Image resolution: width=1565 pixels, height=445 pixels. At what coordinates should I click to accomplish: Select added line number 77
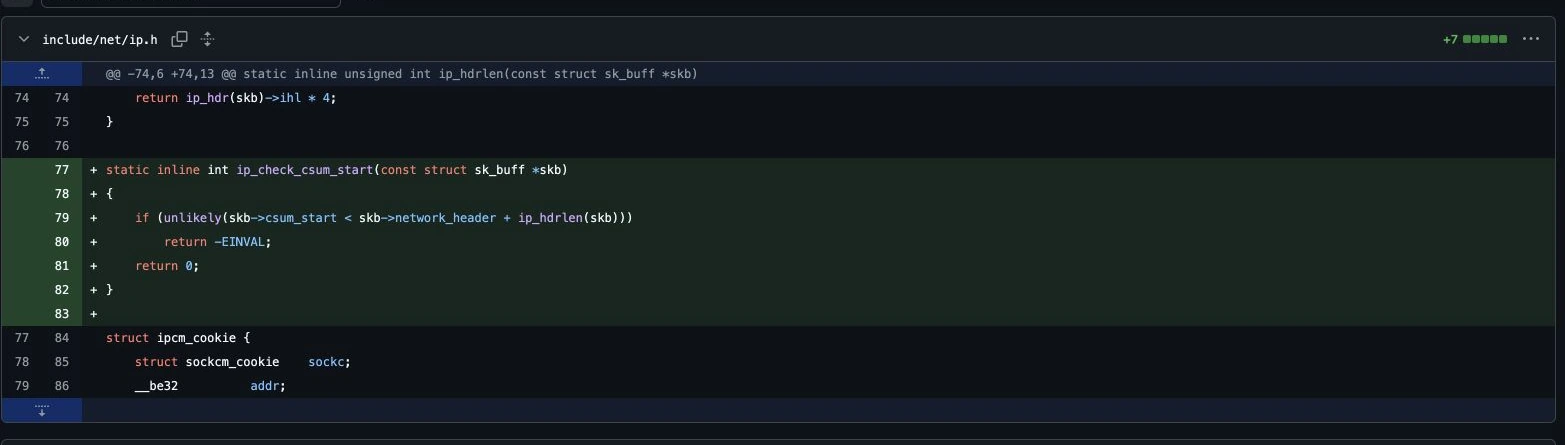point(62,170)
